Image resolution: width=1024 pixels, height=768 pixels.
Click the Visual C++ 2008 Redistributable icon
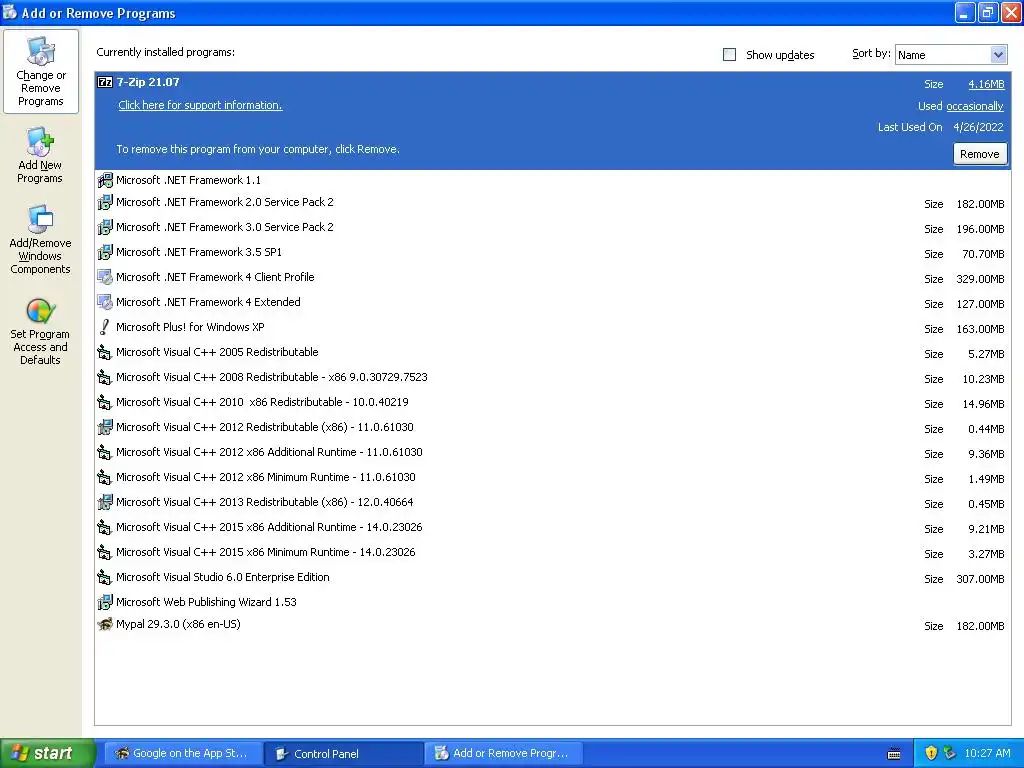pyautogui.click(x=104, y=377)
